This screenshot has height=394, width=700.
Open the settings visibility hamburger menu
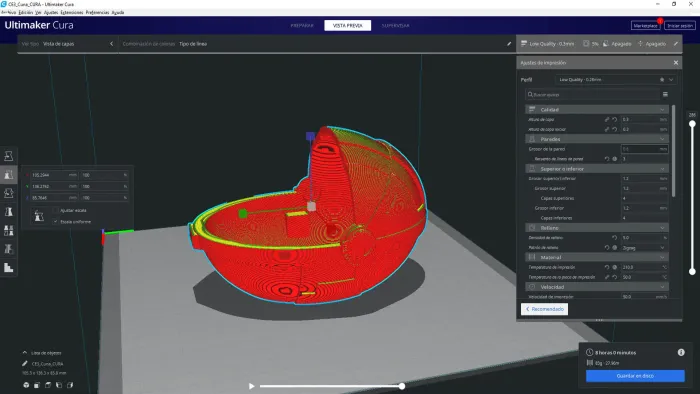(x=665, y=95)
